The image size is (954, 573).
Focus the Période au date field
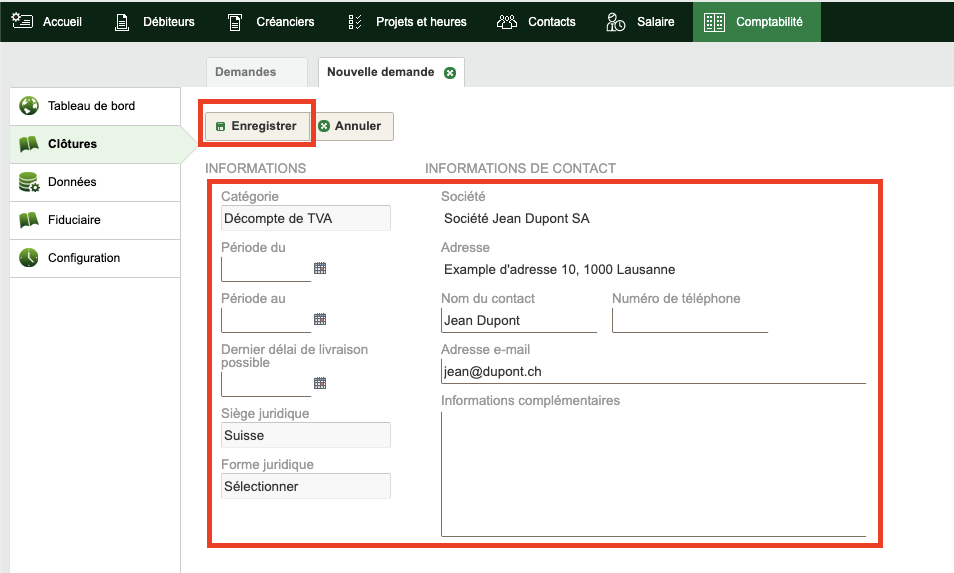click(266, 320)
